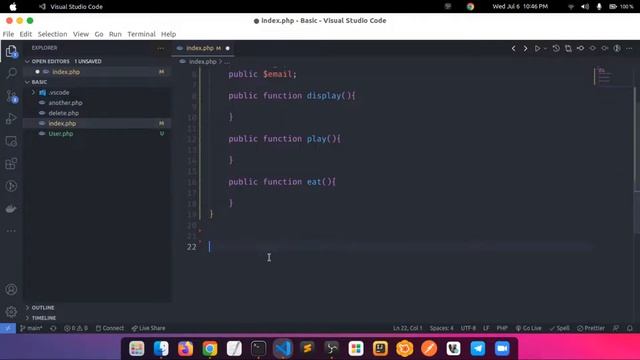640x360 pixels.
Task: Click the main branch in status bar
Action: (x=31, y=328)
